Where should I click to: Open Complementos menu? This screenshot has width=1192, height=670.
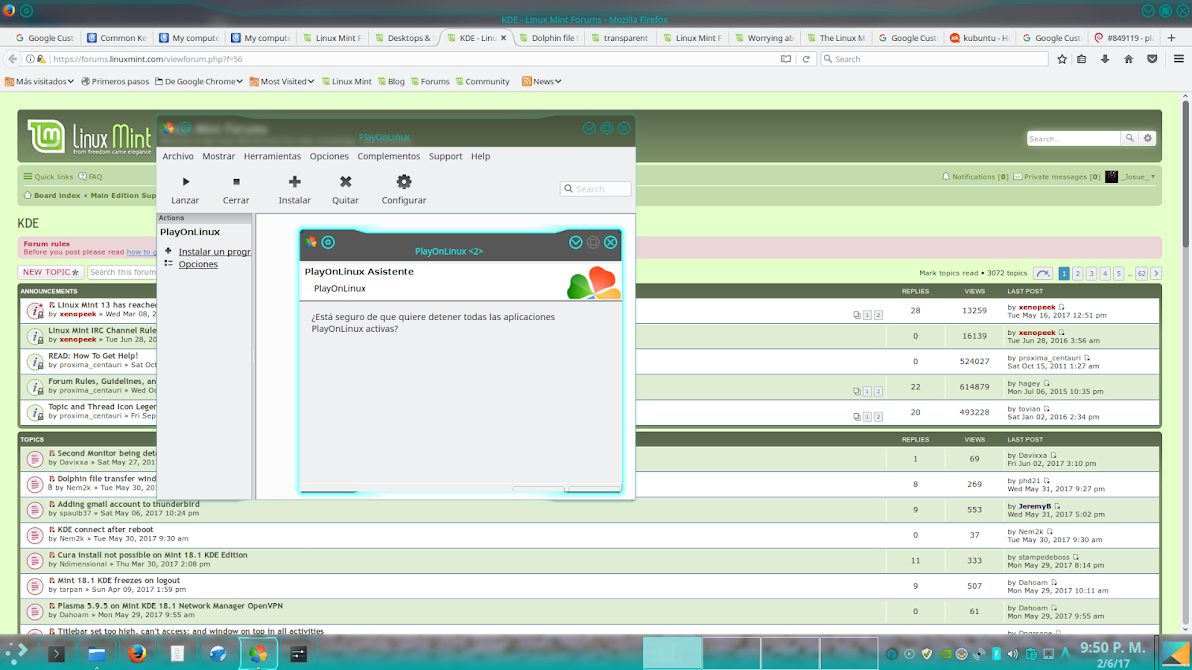pos(388,156)
